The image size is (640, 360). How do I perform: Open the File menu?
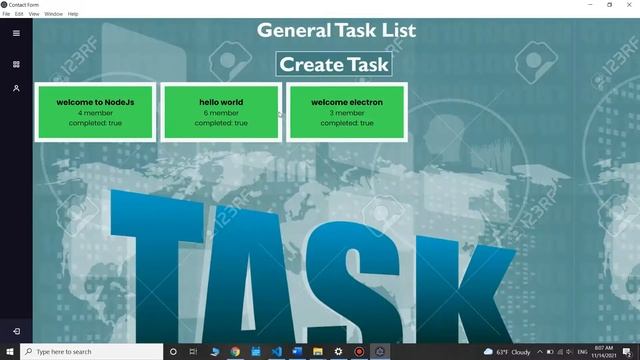(x=6, y=14)
